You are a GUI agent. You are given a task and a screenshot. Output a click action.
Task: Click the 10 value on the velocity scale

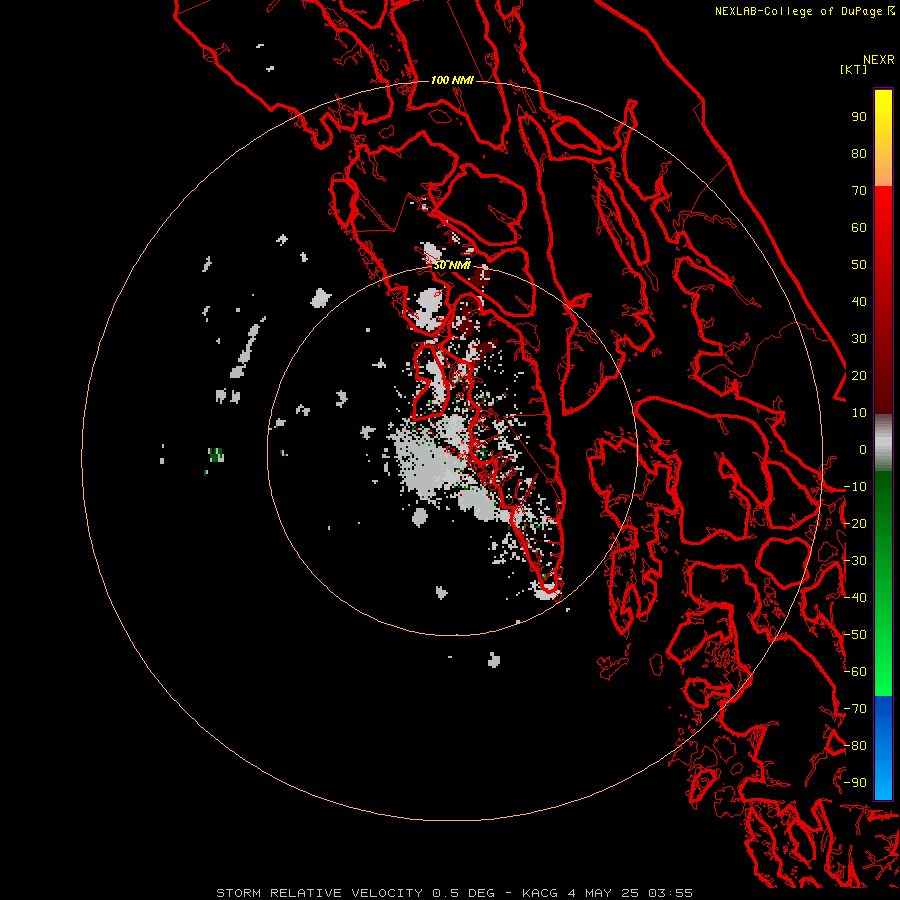tap(859, 413)
